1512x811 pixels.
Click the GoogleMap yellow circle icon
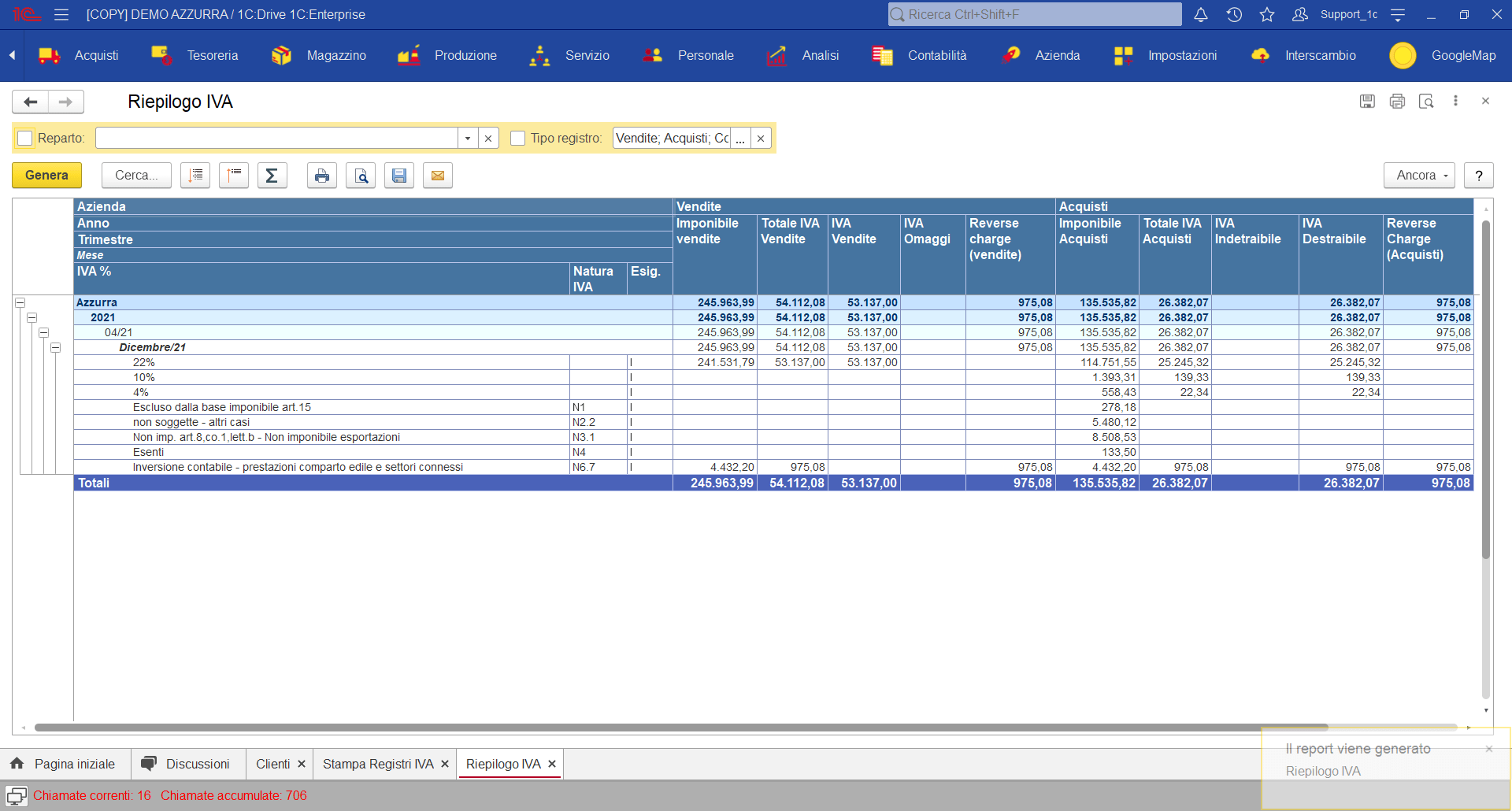click(1403, 55)
